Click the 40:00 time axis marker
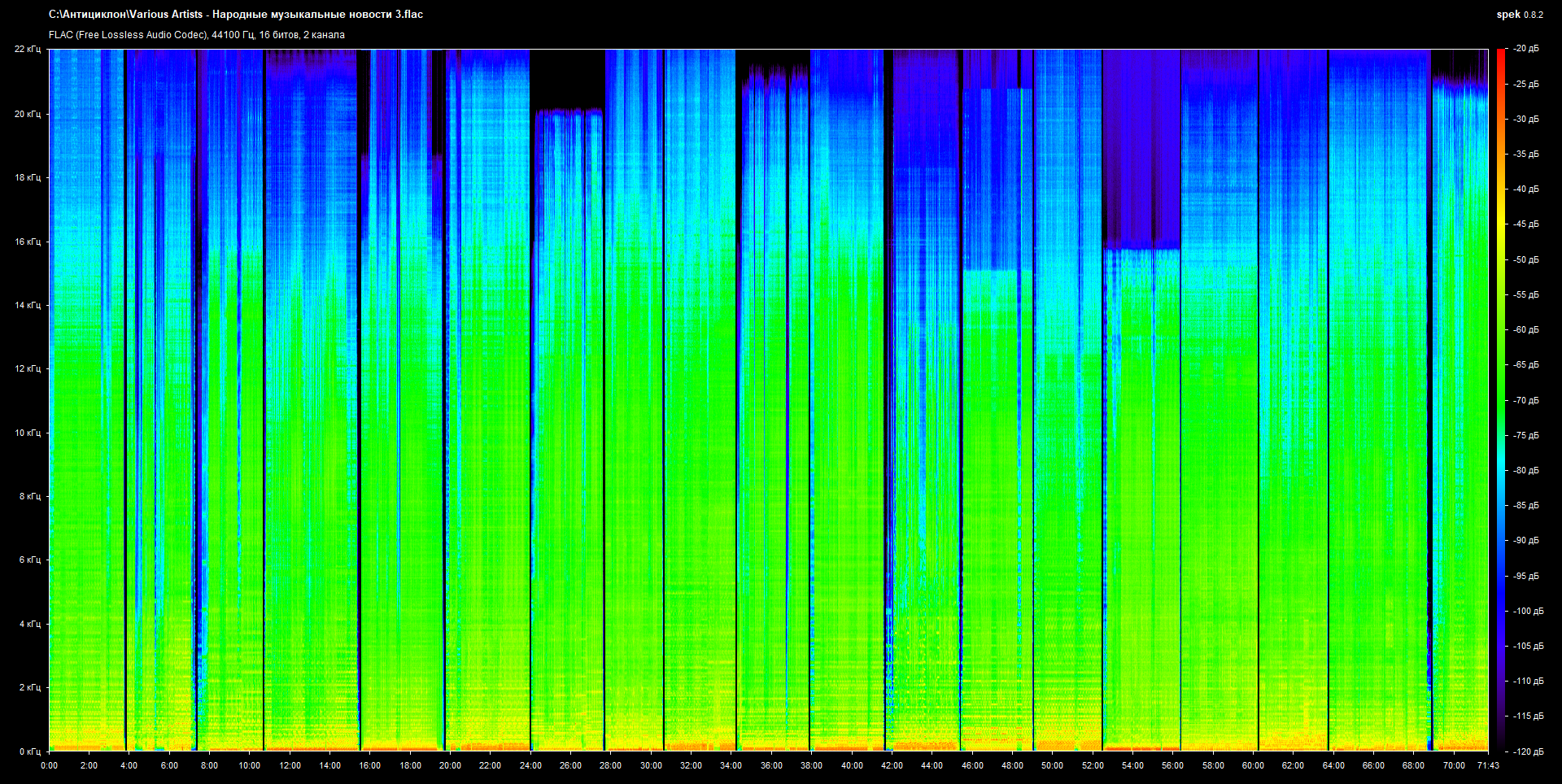 pos(852,765)
